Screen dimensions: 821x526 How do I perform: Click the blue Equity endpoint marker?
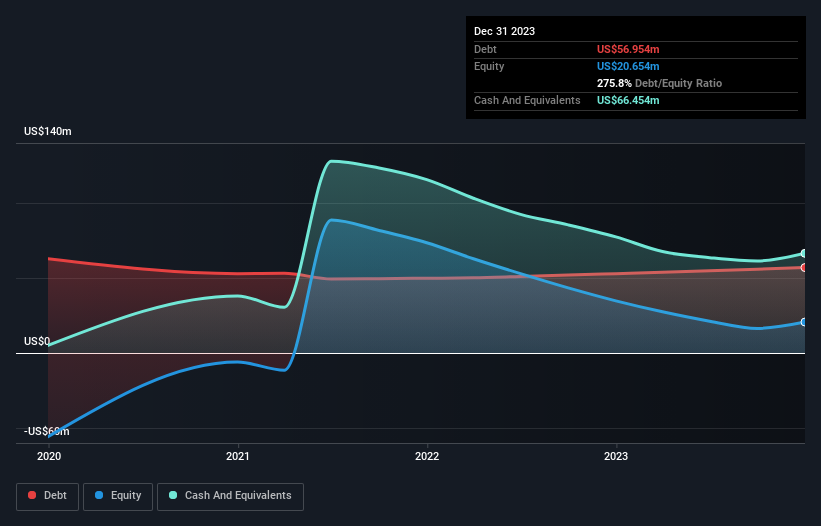click(x=804, y=322)
